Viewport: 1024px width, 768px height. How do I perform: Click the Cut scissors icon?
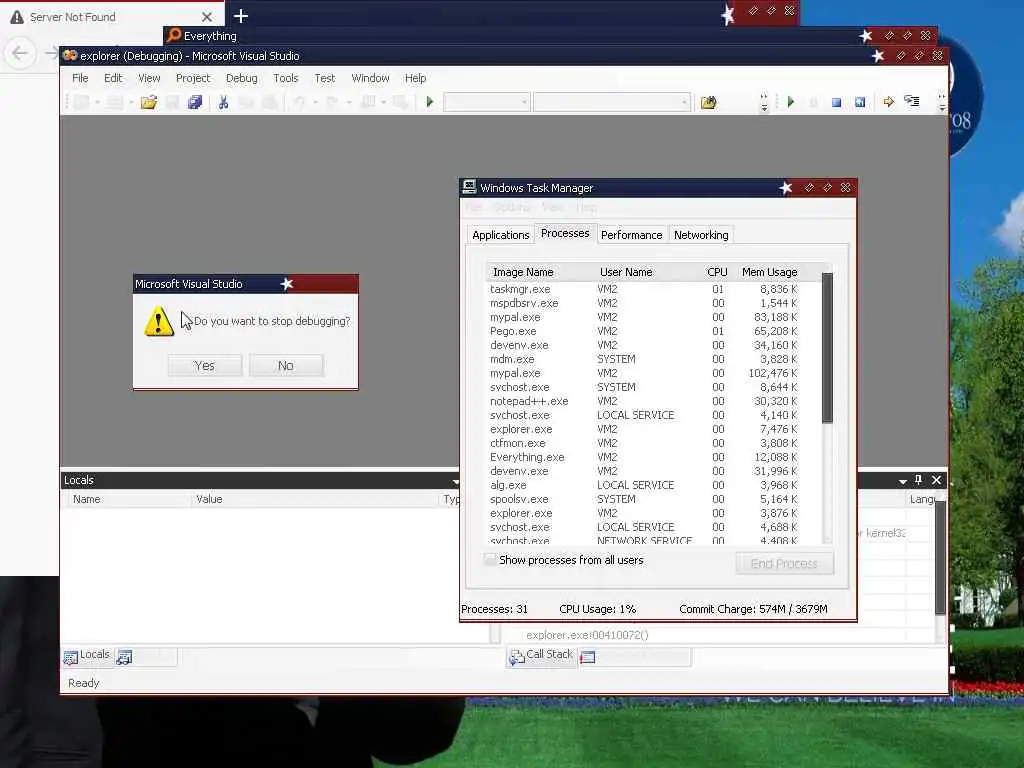point(223,102)
